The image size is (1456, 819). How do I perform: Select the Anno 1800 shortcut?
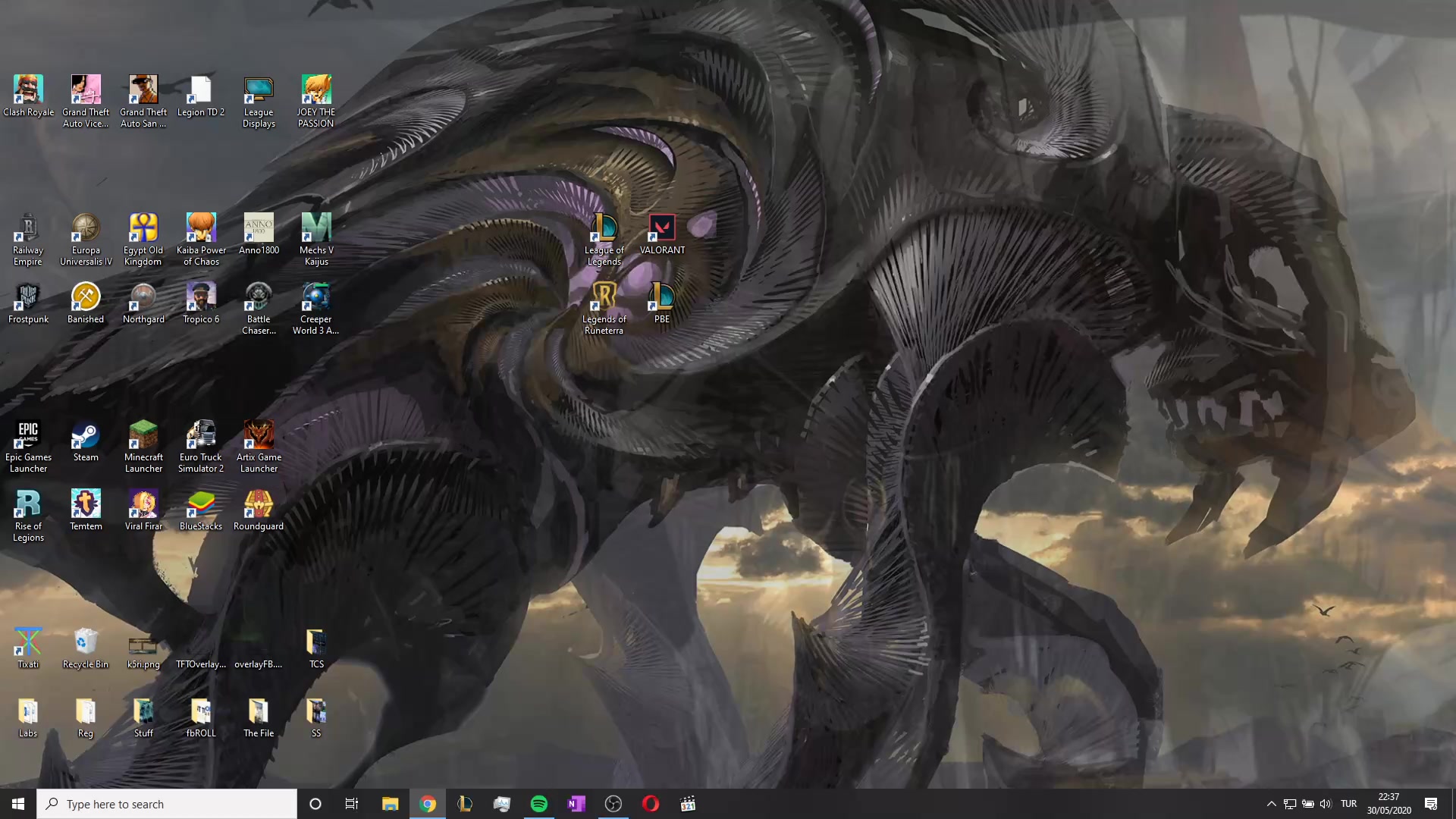click(x=259, y=234)
